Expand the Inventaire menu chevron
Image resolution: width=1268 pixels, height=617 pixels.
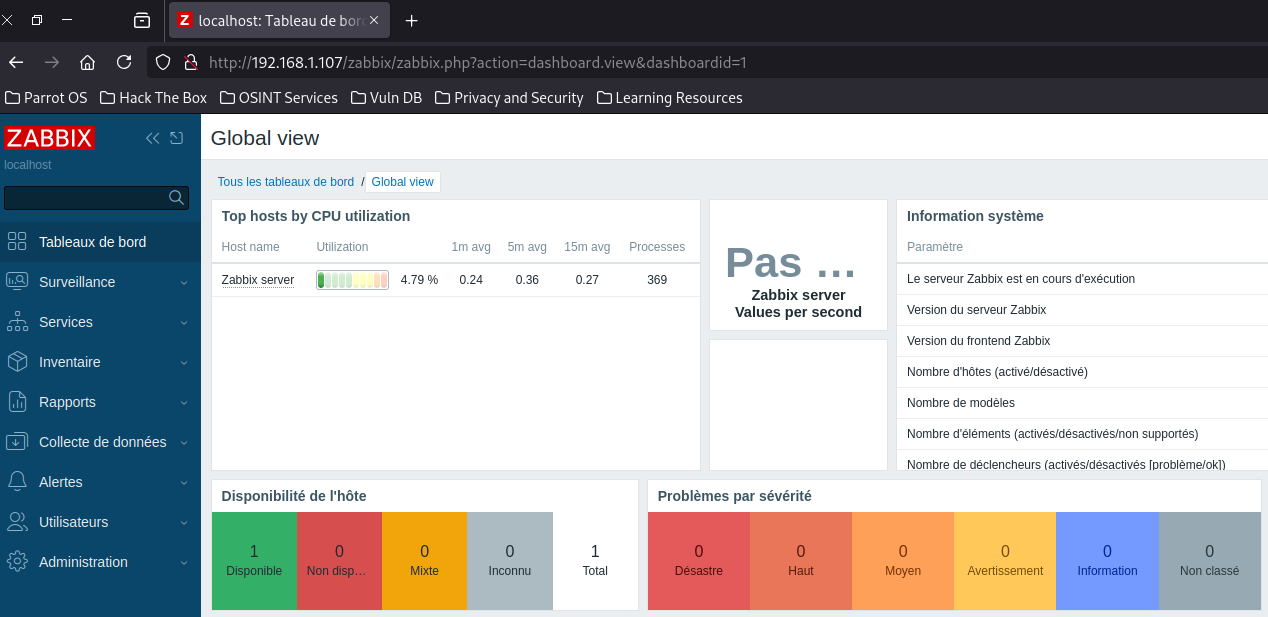click(184, 363)
